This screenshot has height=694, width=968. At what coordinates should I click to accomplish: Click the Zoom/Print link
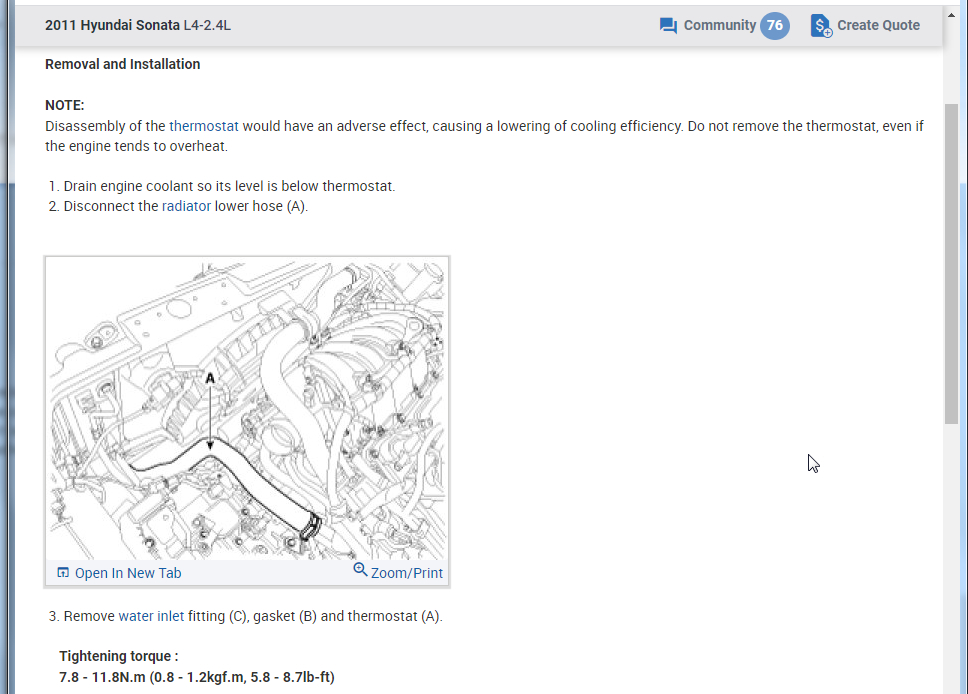click(406, 573)
